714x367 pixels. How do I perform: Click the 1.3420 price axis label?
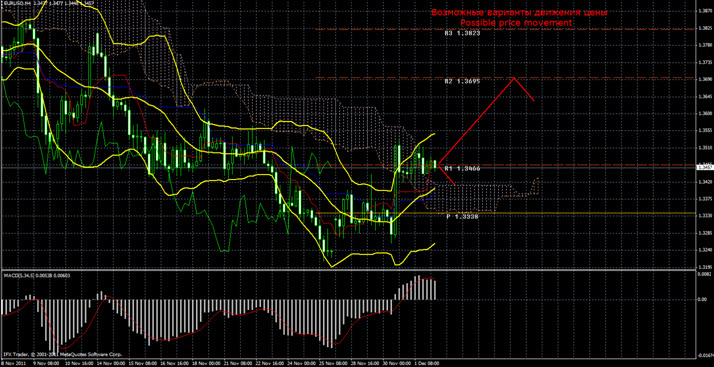704,182
